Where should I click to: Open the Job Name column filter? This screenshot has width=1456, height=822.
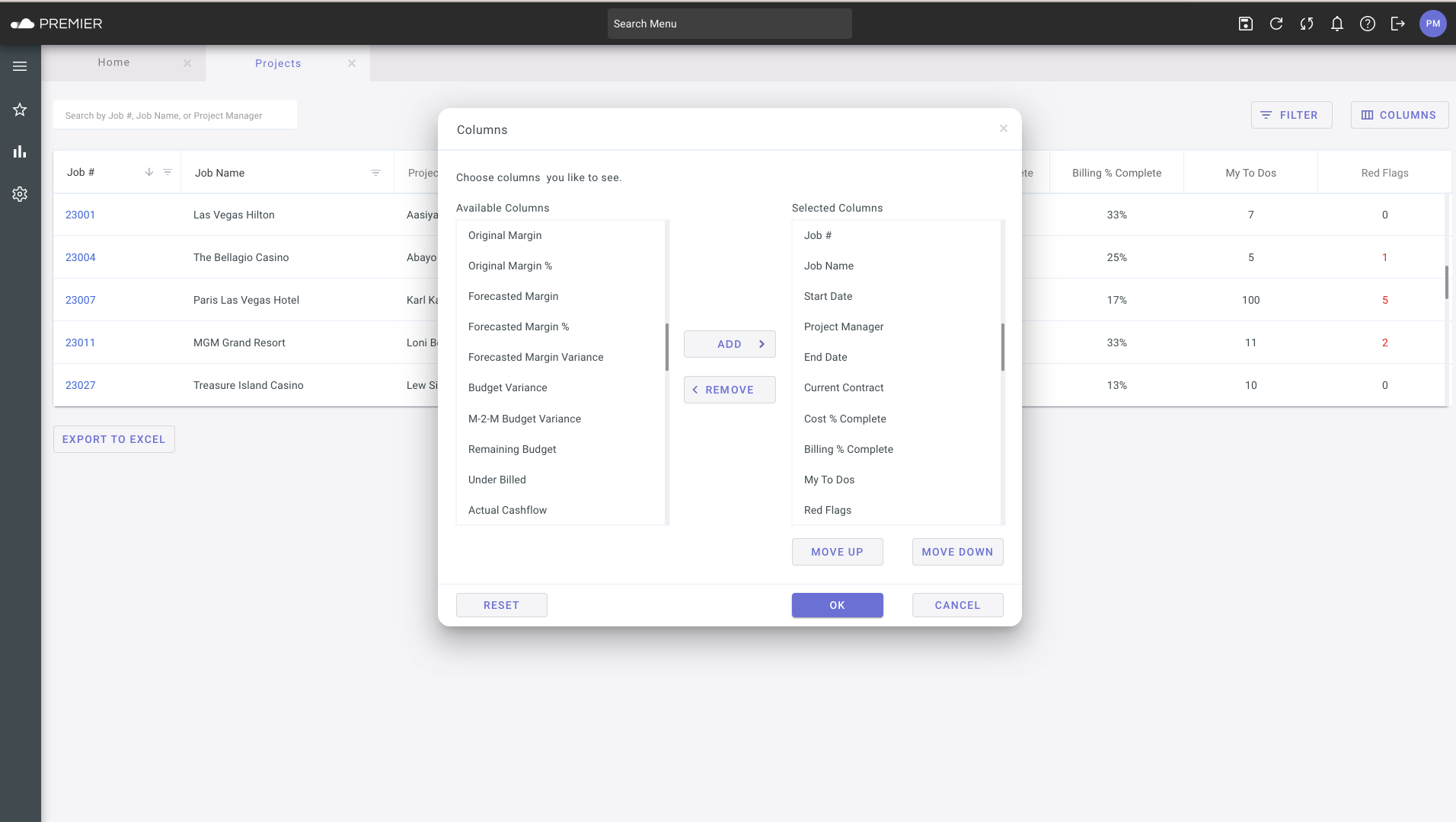click(375, 172)
